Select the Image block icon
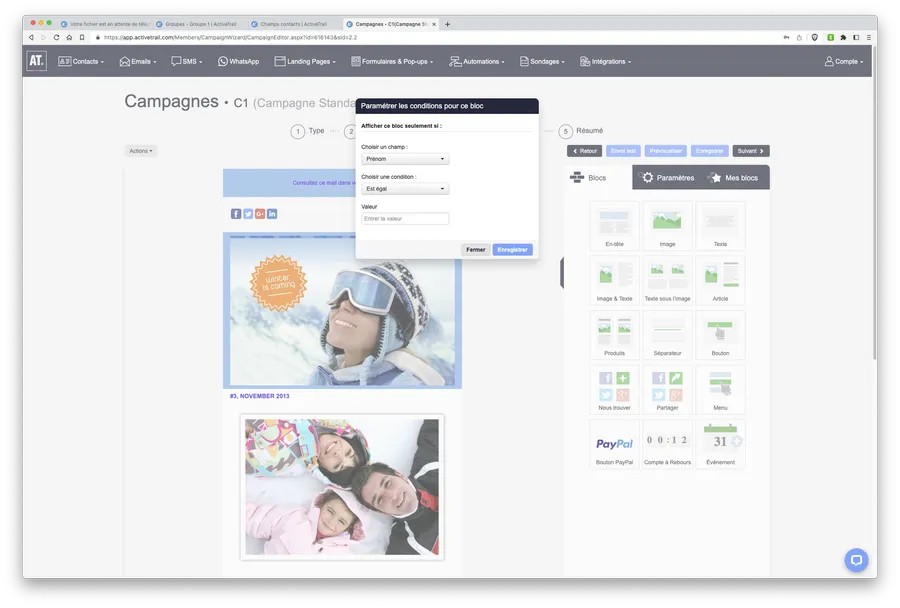Screen dimensions: 900x608 [667, 226]
